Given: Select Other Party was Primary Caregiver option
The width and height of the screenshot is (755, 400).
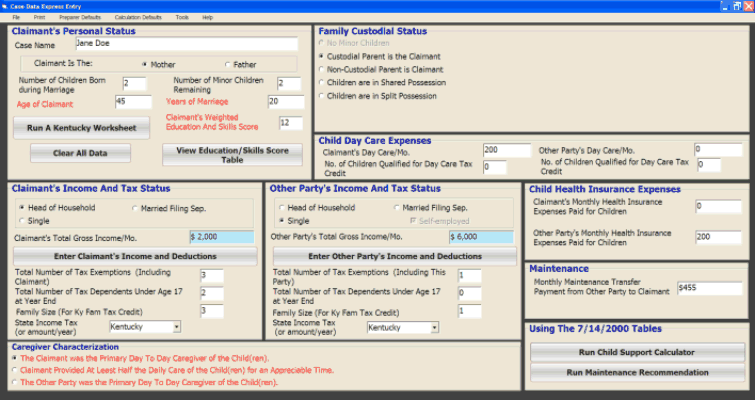Looking at the screenshot, I should (14, 382).
